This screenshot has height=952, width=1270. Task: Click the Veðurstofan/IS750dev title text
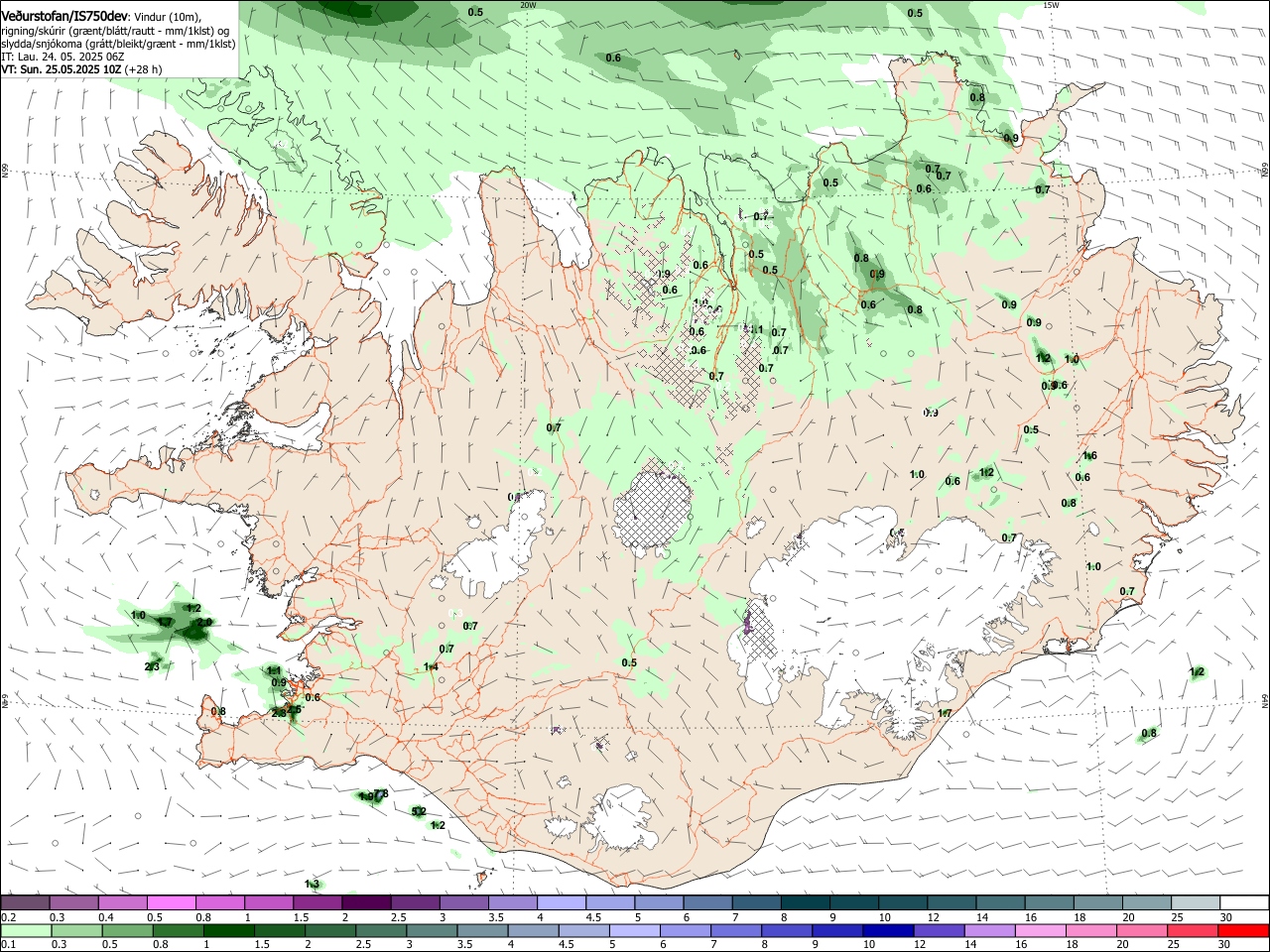[x=64, y=15]
